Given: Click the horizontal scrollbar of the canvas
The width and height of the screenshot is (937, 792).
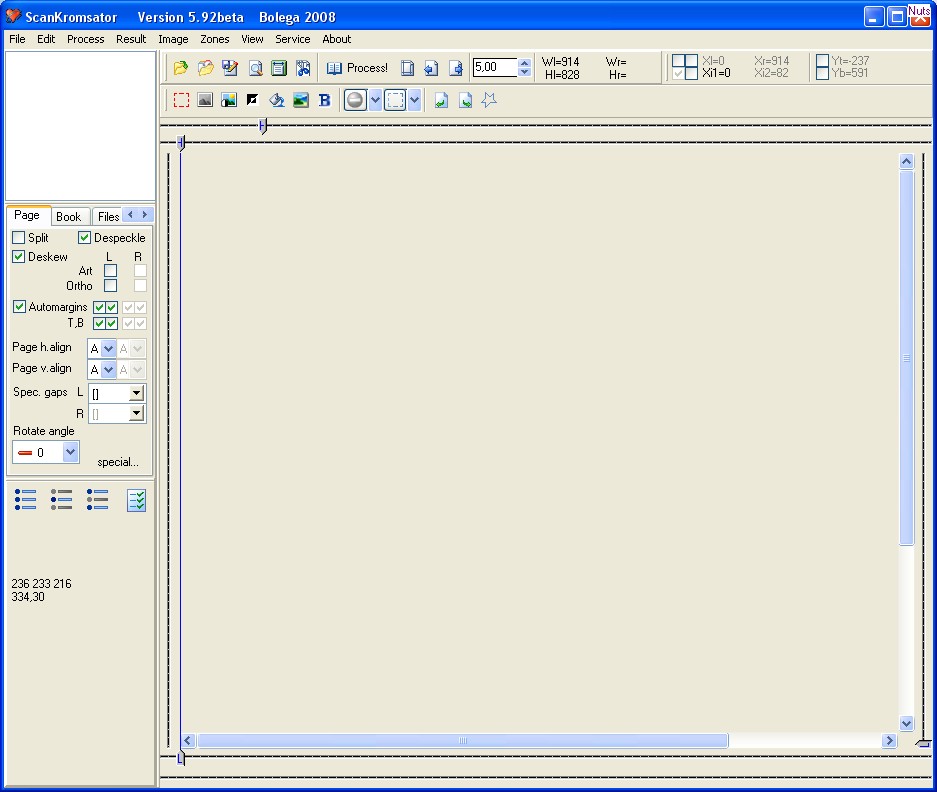Looking at the screenshot, I should (462, 741).
